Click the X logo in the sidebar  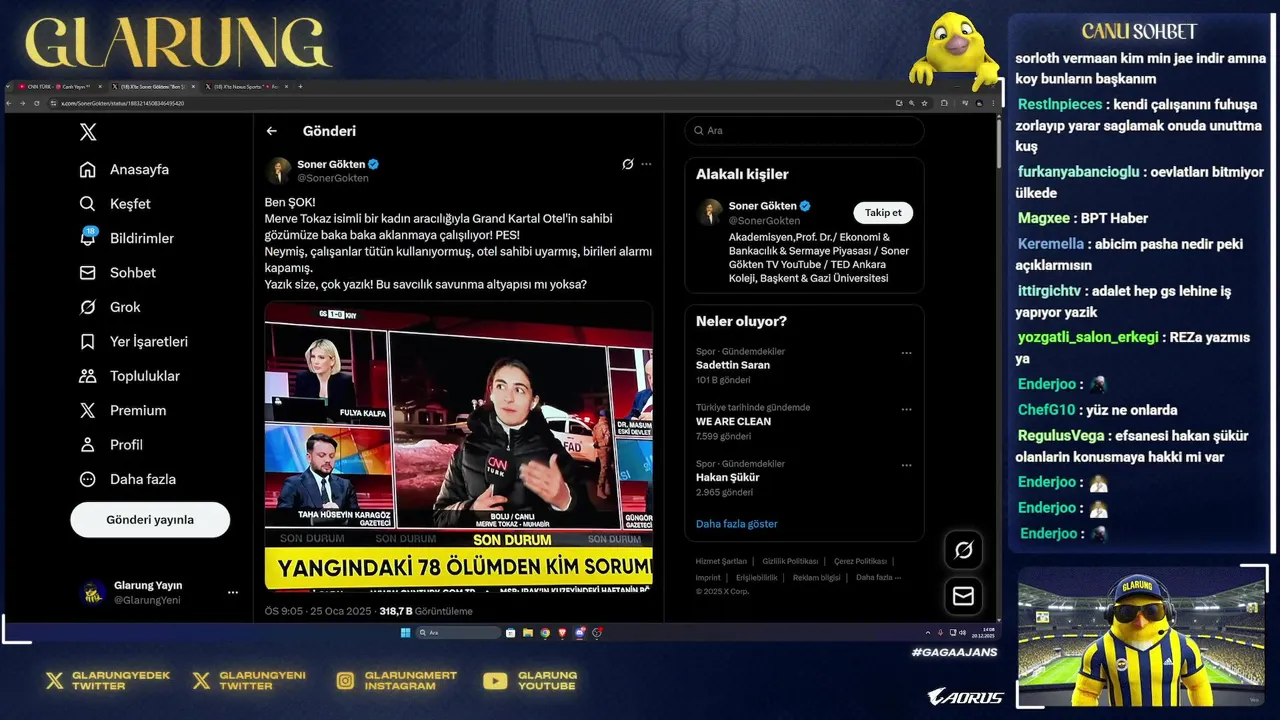pos(88,132)
